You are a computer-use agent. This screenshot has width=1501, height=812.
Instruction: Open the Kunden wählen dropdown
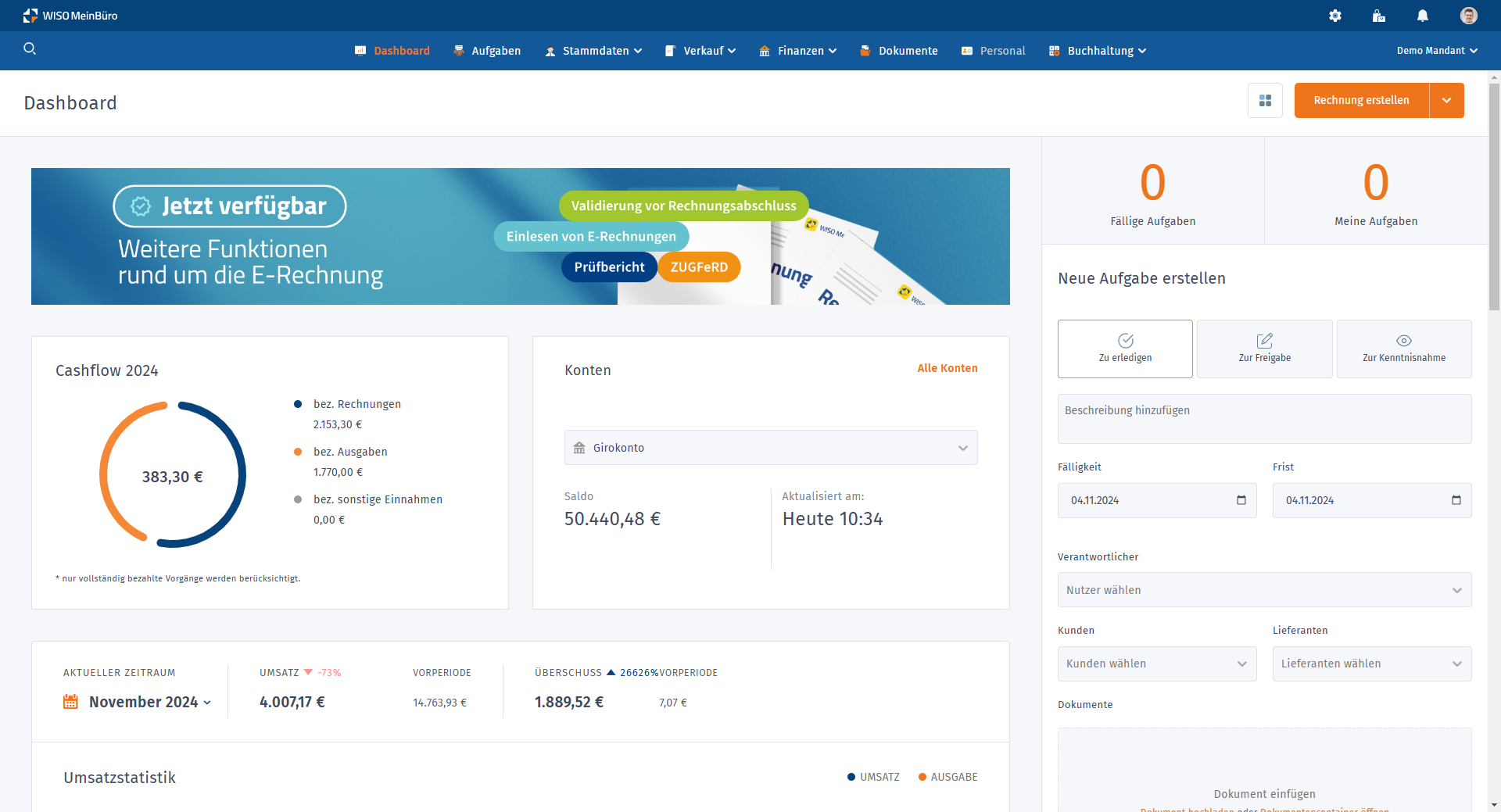point(1157,664)
